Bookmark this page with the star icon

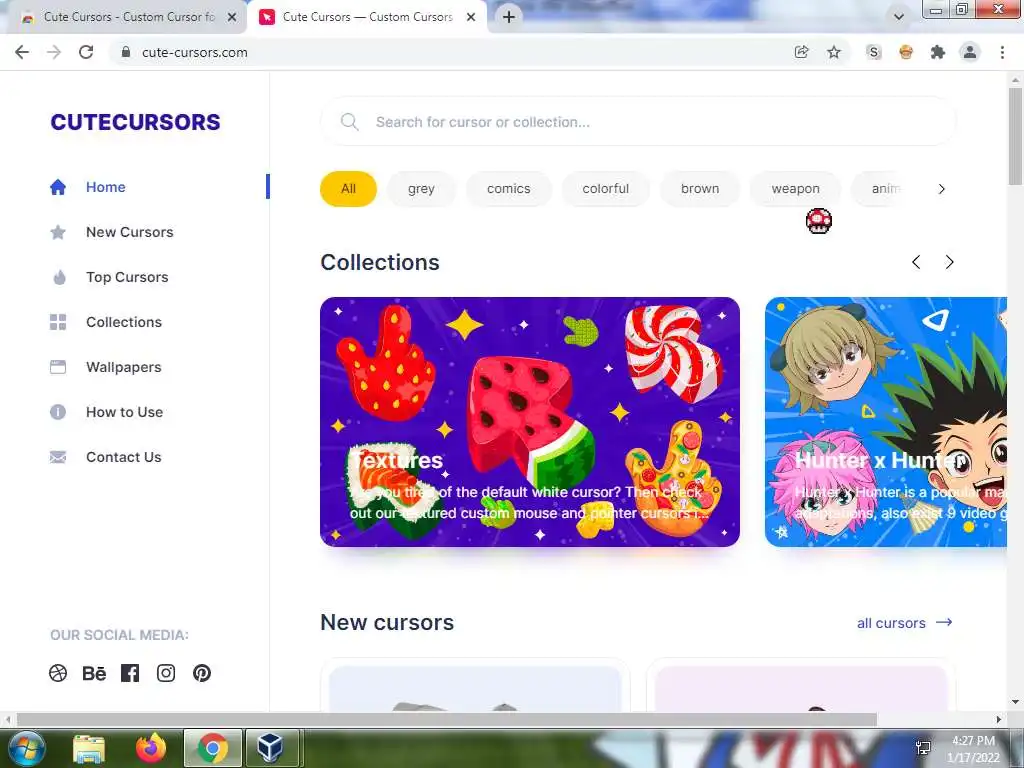pos(834,52)
